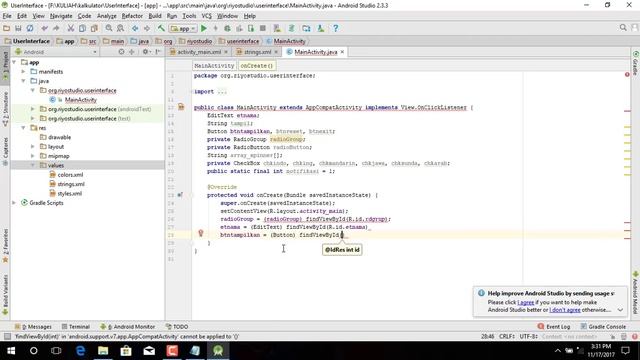This screenshot has width=640, height=360.
Task: Toggle the Project tool window button
Action: [5, 67]
